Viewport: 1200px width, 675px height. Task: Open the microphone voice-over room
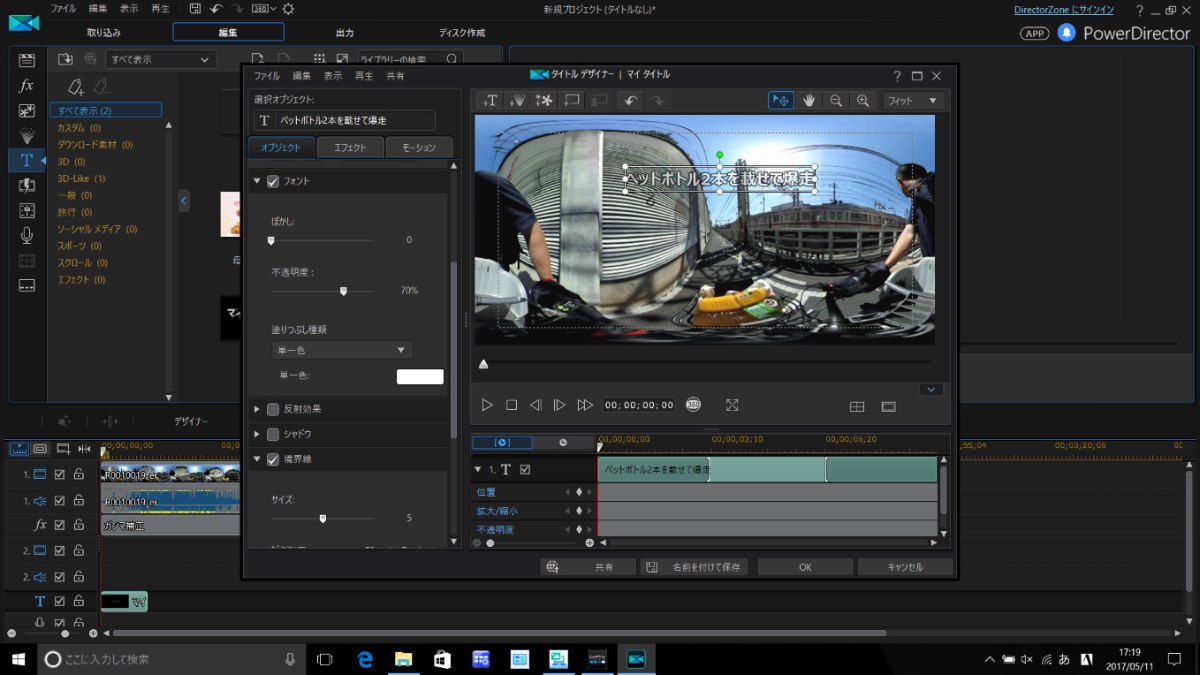click(x=27, y=235)
